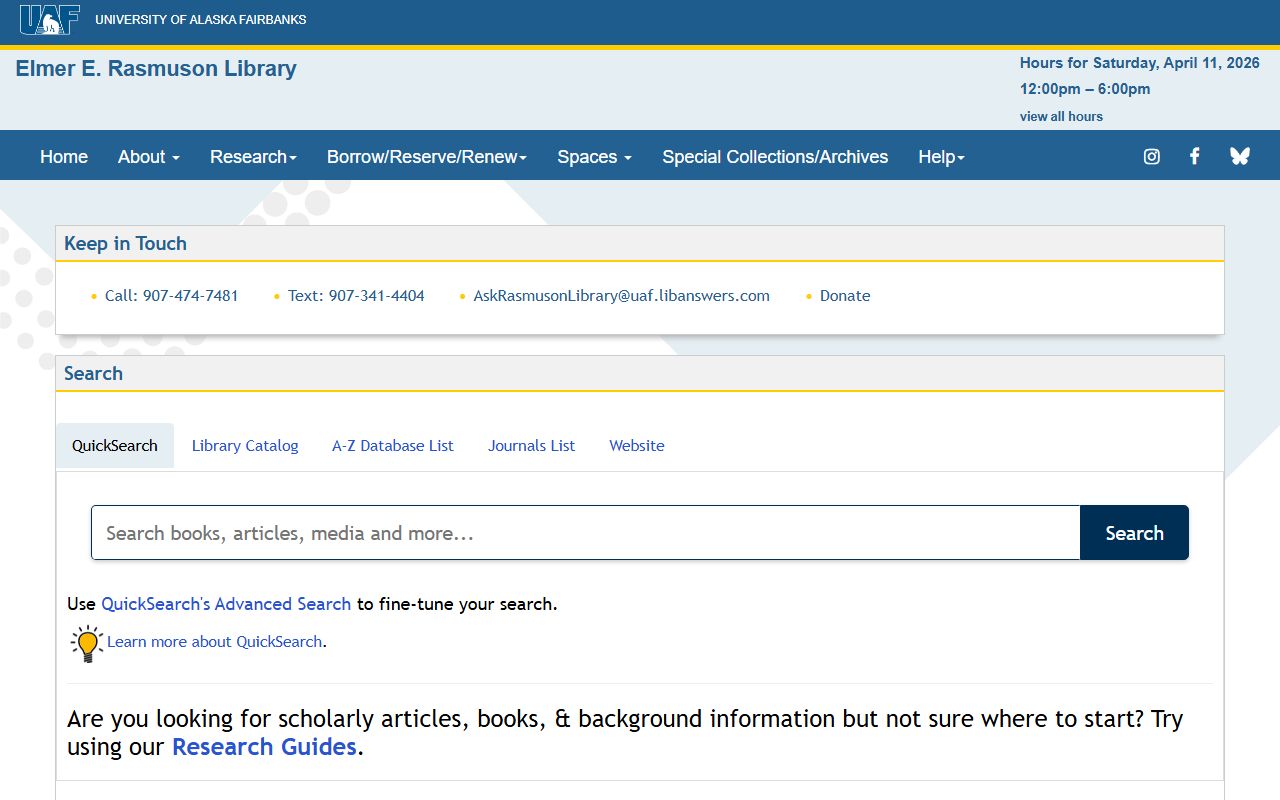Go to the Home nav item

(64, 157)
